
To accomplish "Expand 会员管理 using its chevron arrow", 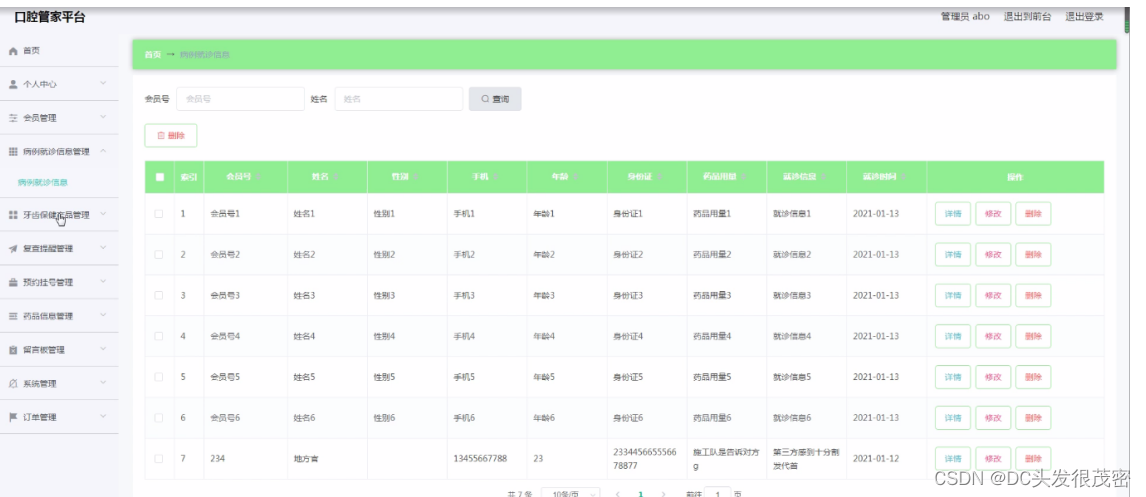I will (103, 118).
